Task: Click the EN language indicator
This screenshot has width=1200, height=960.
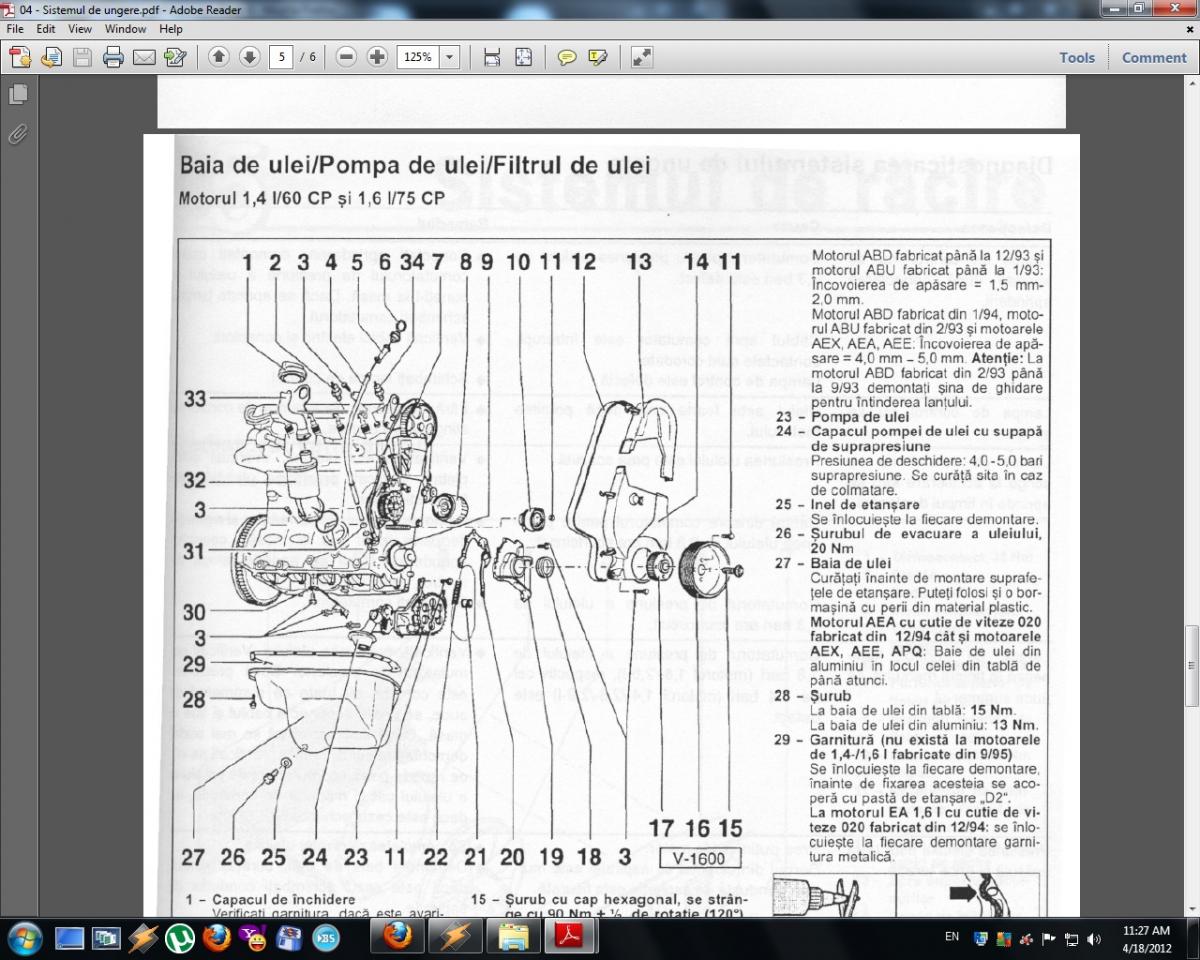Action: tap(951, 938)
